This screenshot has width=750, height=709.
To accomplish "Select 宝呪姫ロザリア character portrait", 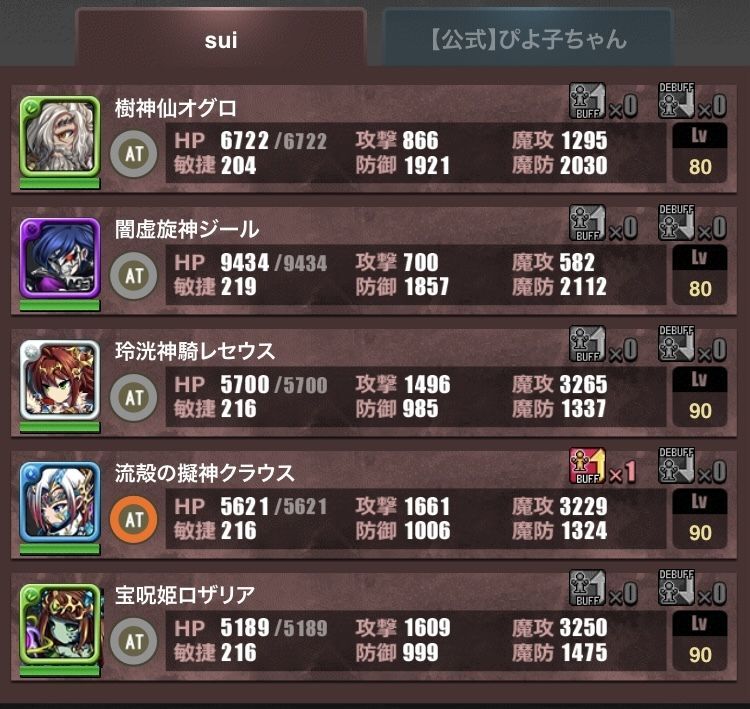I will click(60, 624).
